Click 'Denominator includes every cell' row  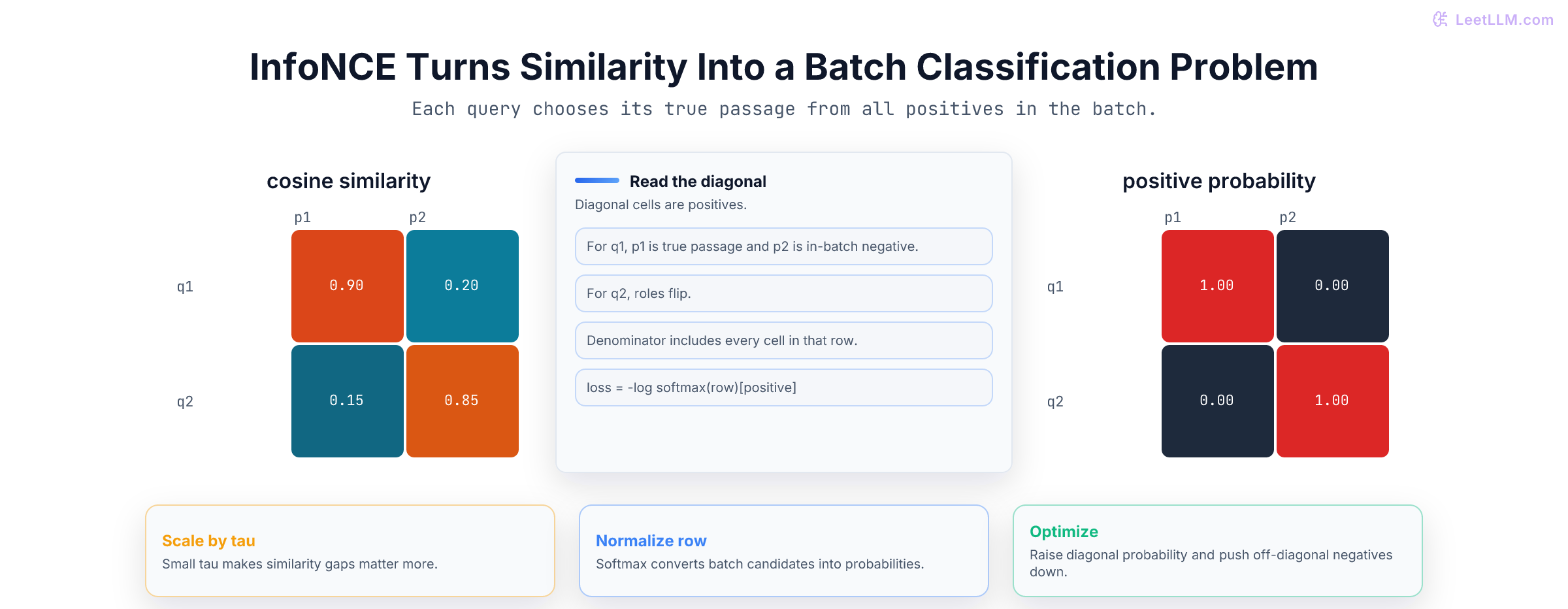click(784, 340)
